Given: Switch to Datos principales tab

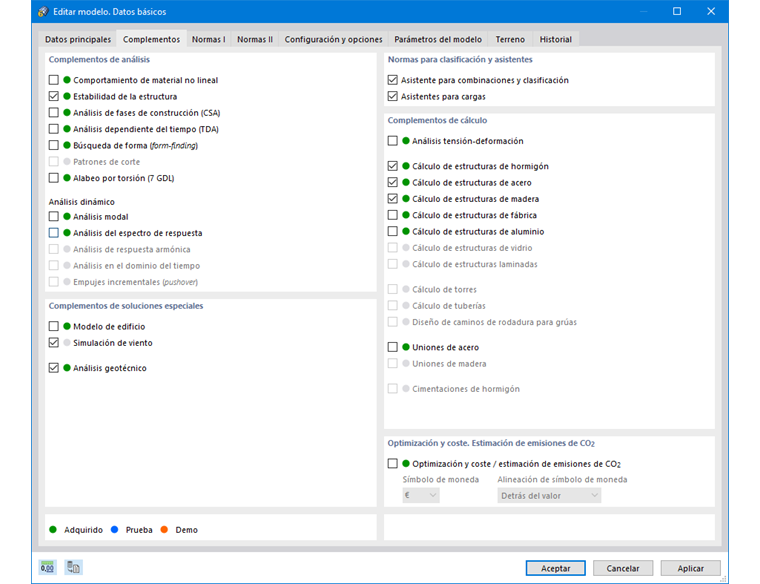Looking at the screenshot, I should pyautogui.click(x=78, y=39).
